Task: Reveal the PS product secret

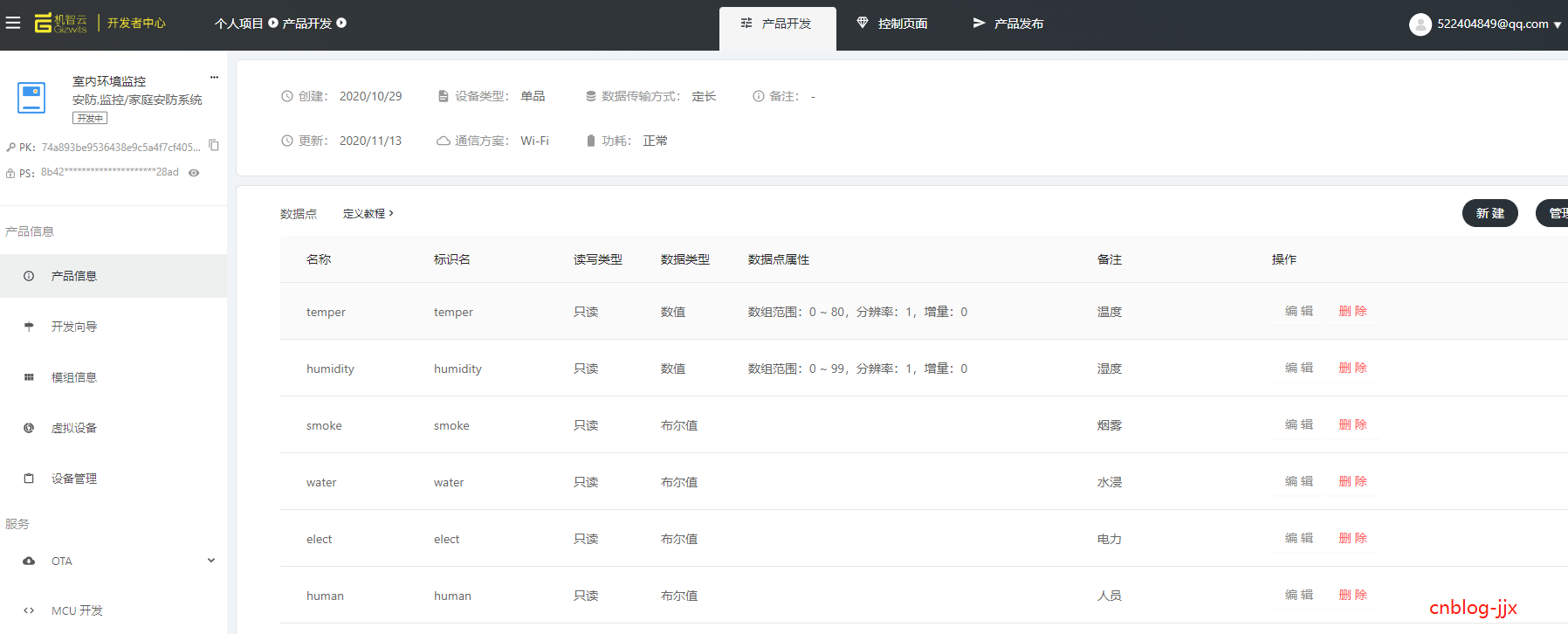Action: point(194,173)
